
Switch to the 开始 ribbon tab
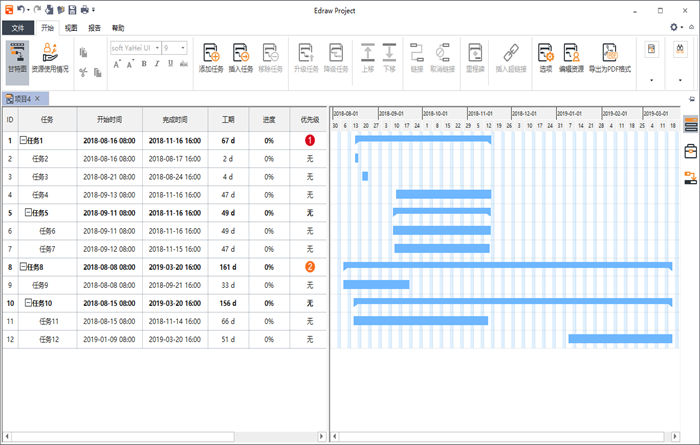pos(47,28)
